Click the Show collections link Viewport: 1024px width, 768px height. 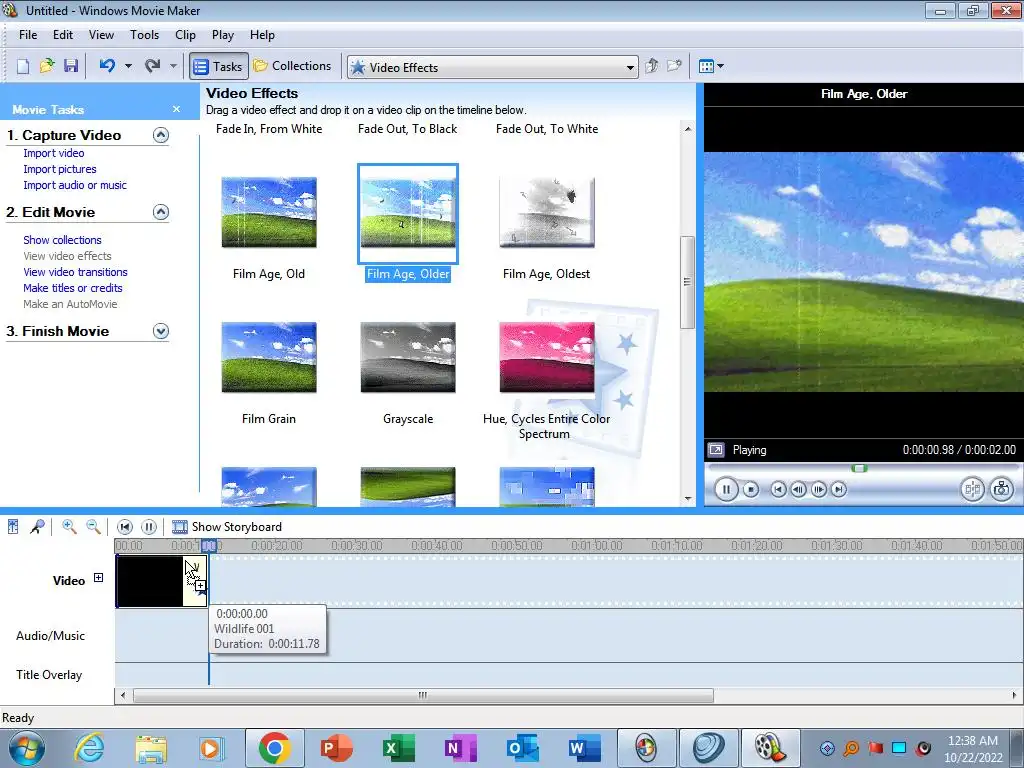tap(62, 240)
